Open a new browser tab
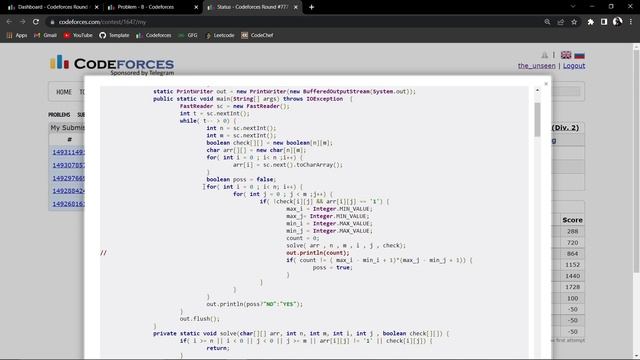Image resolution: width=640 pixels, height=360 pixels. [311, 7]
